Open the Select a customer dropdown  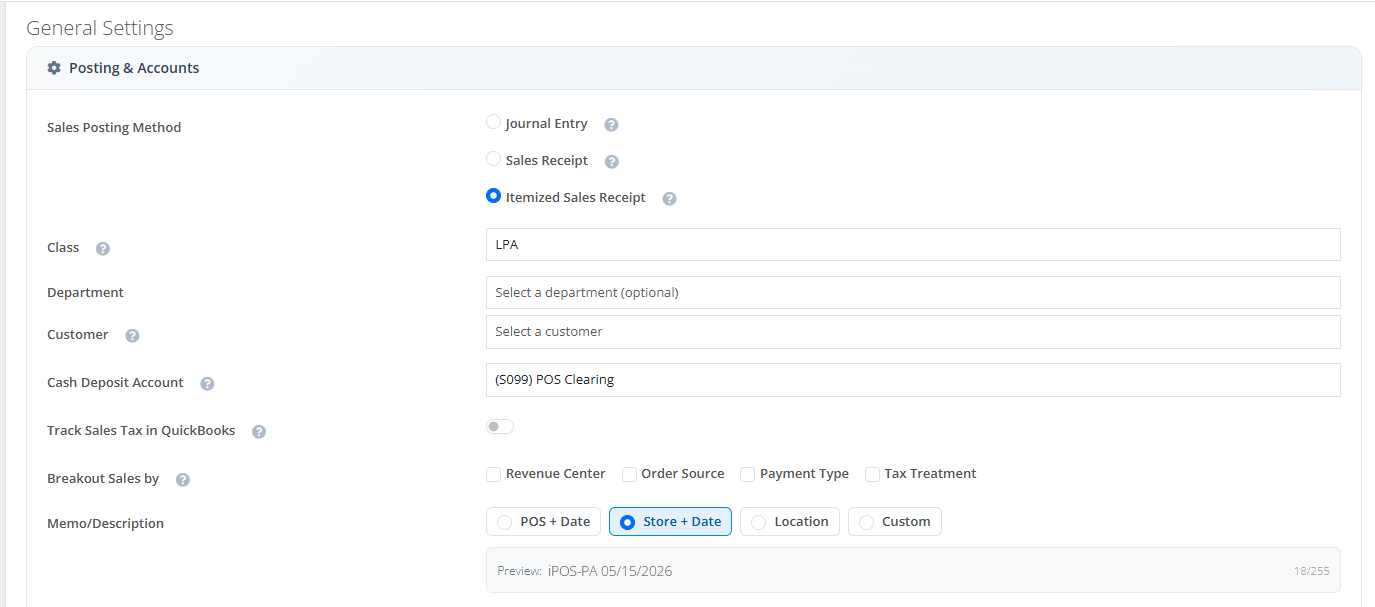click(x=913, y=332)
